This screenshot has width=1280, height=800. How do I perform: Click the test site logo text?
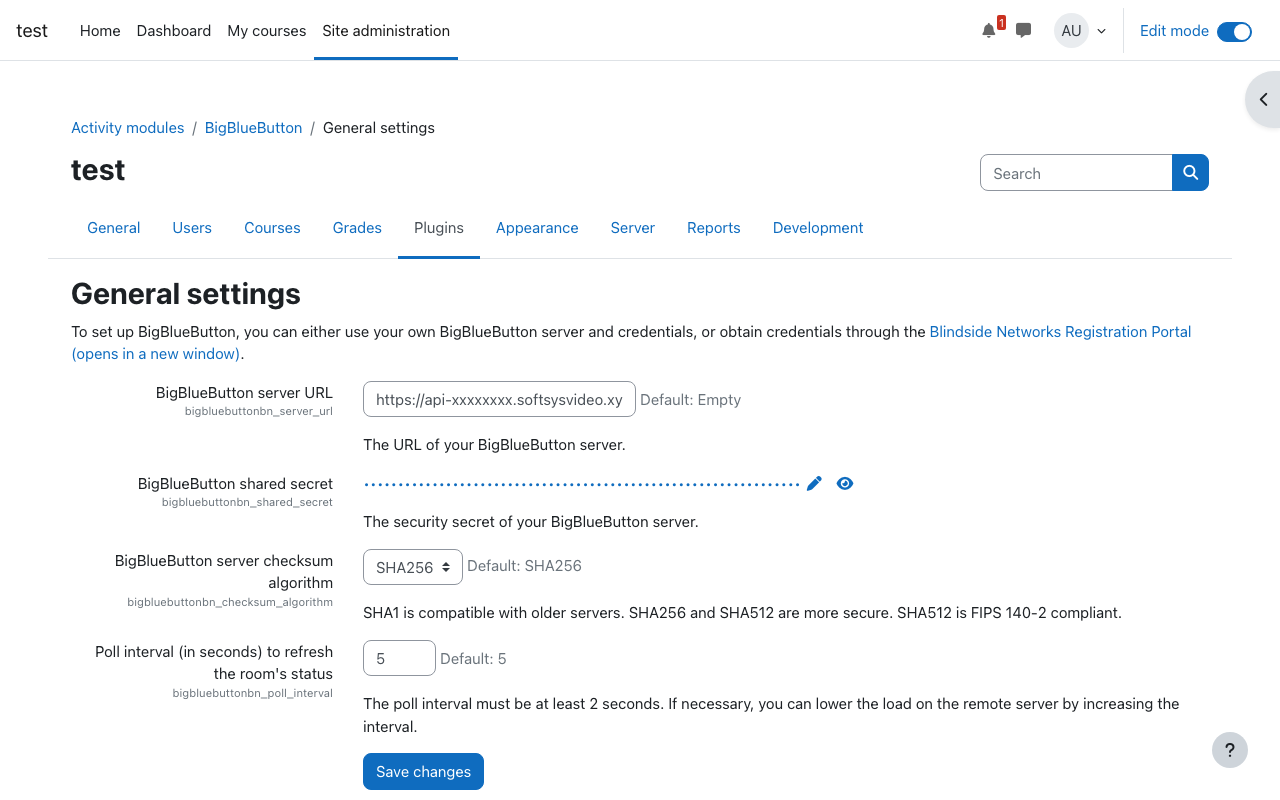(x=32, y=31)
